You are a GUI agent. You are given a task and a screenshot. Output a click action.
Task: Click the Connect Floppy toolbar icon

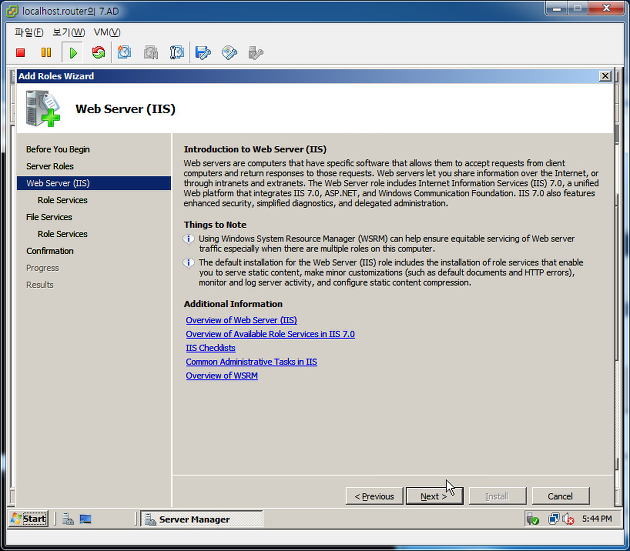(203, 53)
